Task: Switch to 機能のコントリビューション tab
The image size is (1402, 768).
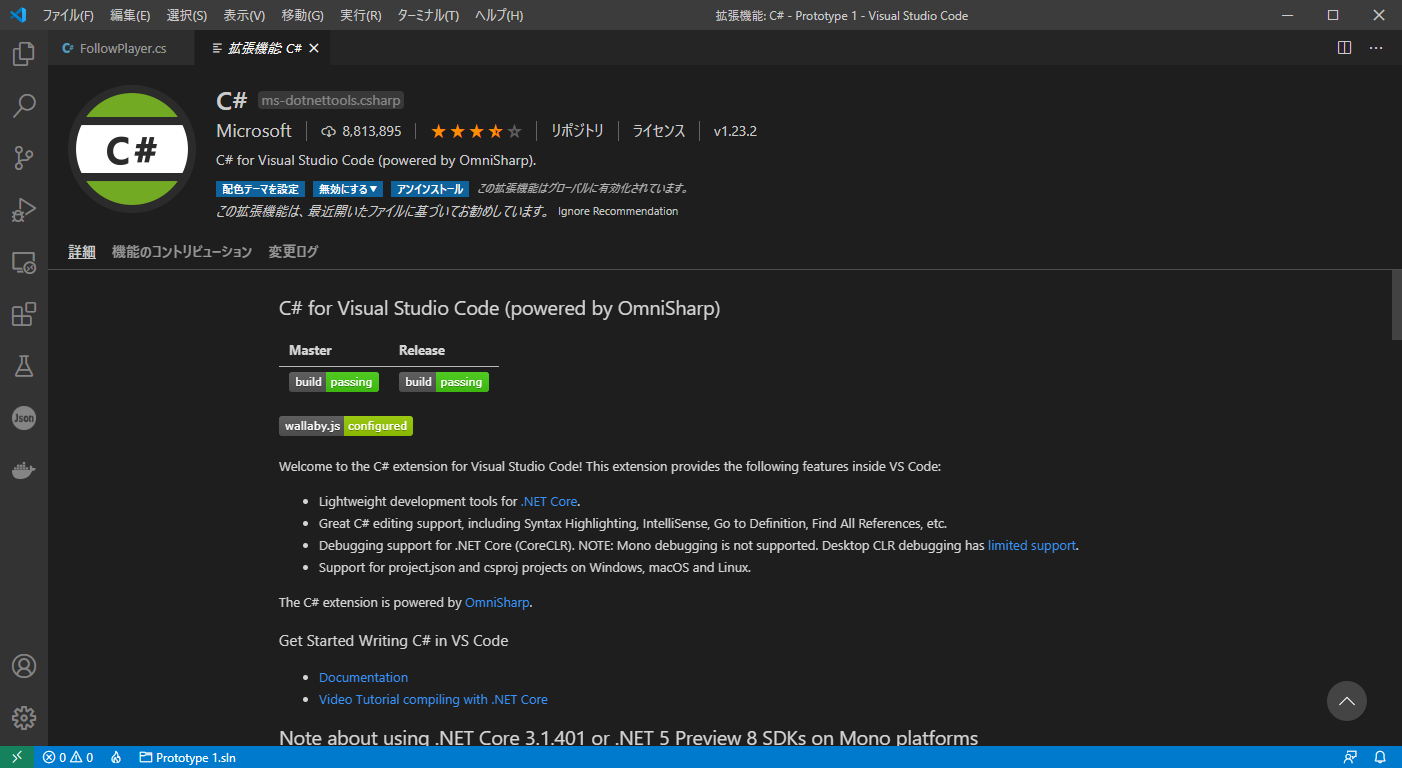Action: [x=182, y=252]
